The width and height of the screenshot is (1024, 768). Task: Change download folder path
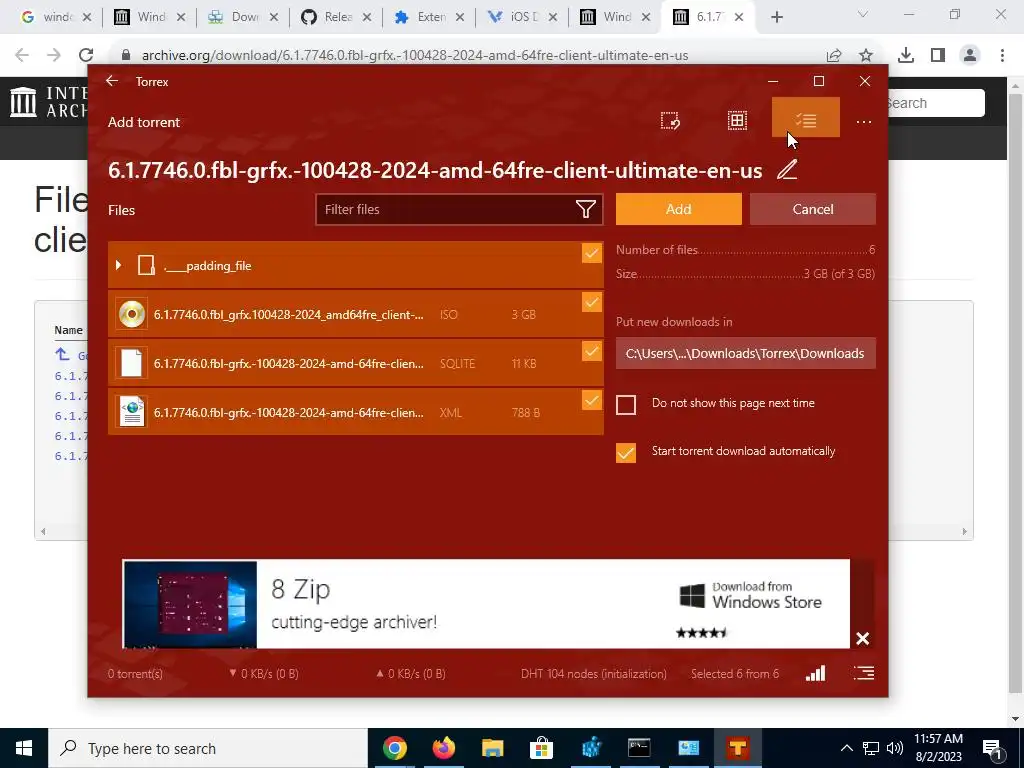(x=745, y=353)
